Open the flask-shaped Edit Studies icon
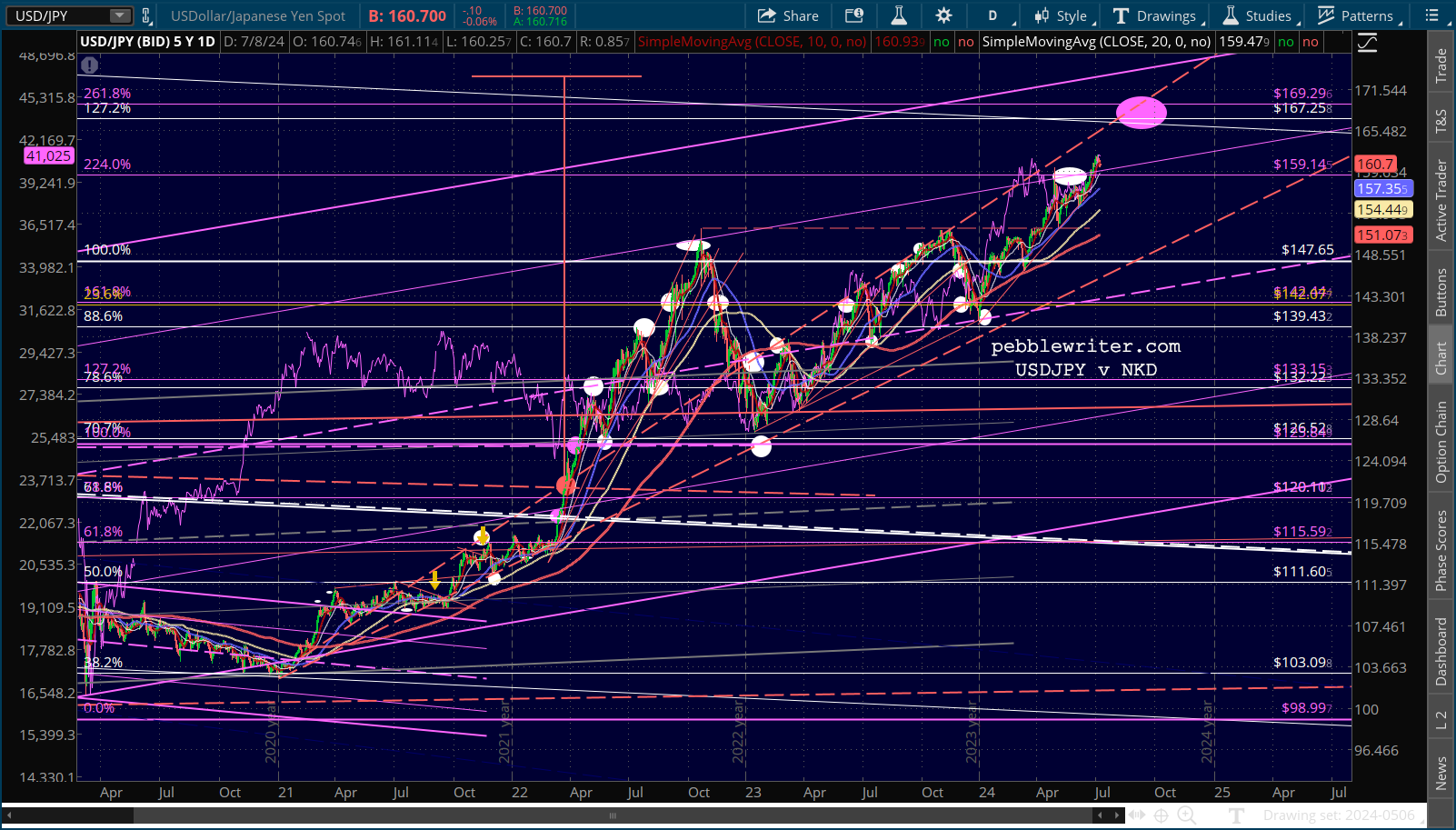Viewport: 1456px width, 830px height. point(899,15)
